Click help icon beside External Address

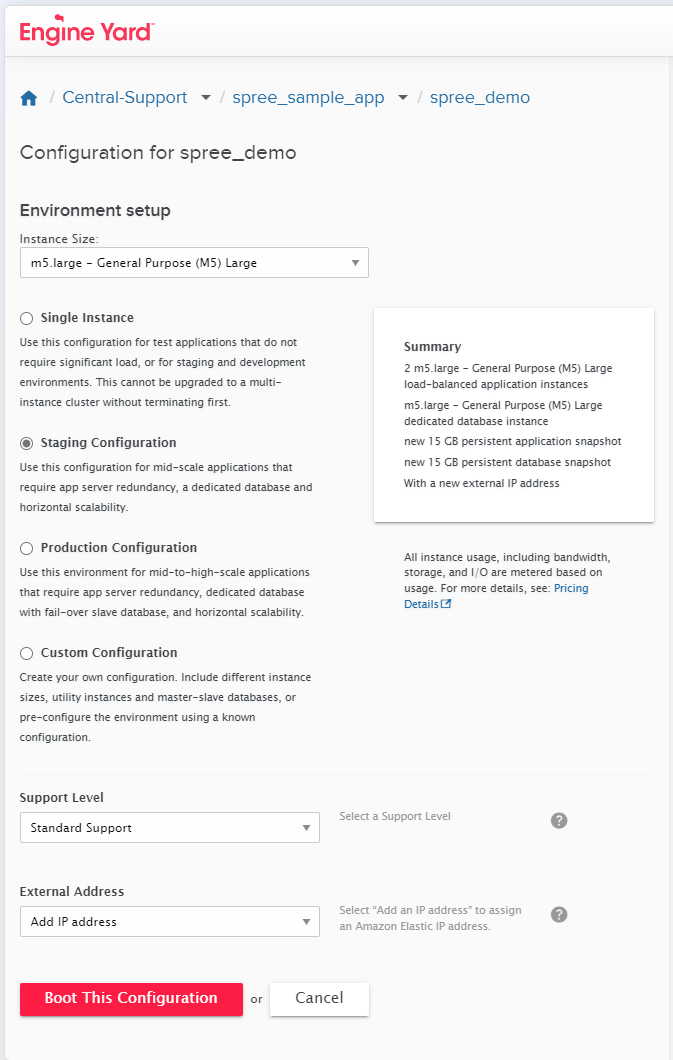click(559, 914)
